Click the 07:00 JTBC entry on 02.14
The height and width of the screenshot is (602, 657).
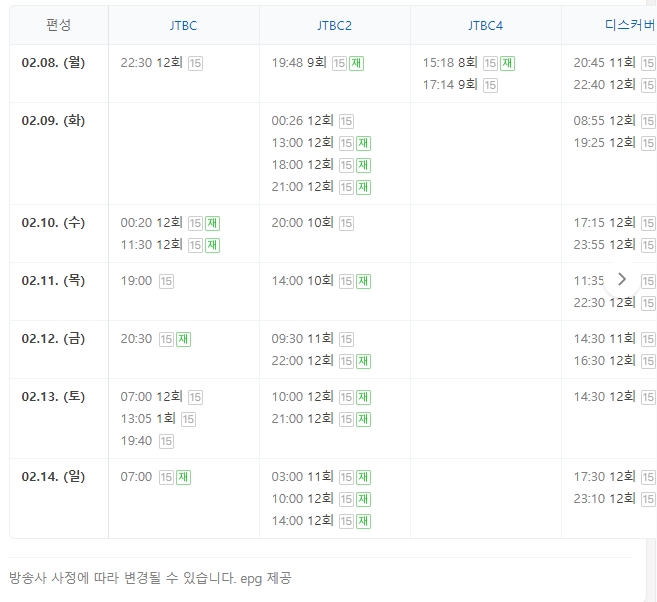click(x=136, y=477)
